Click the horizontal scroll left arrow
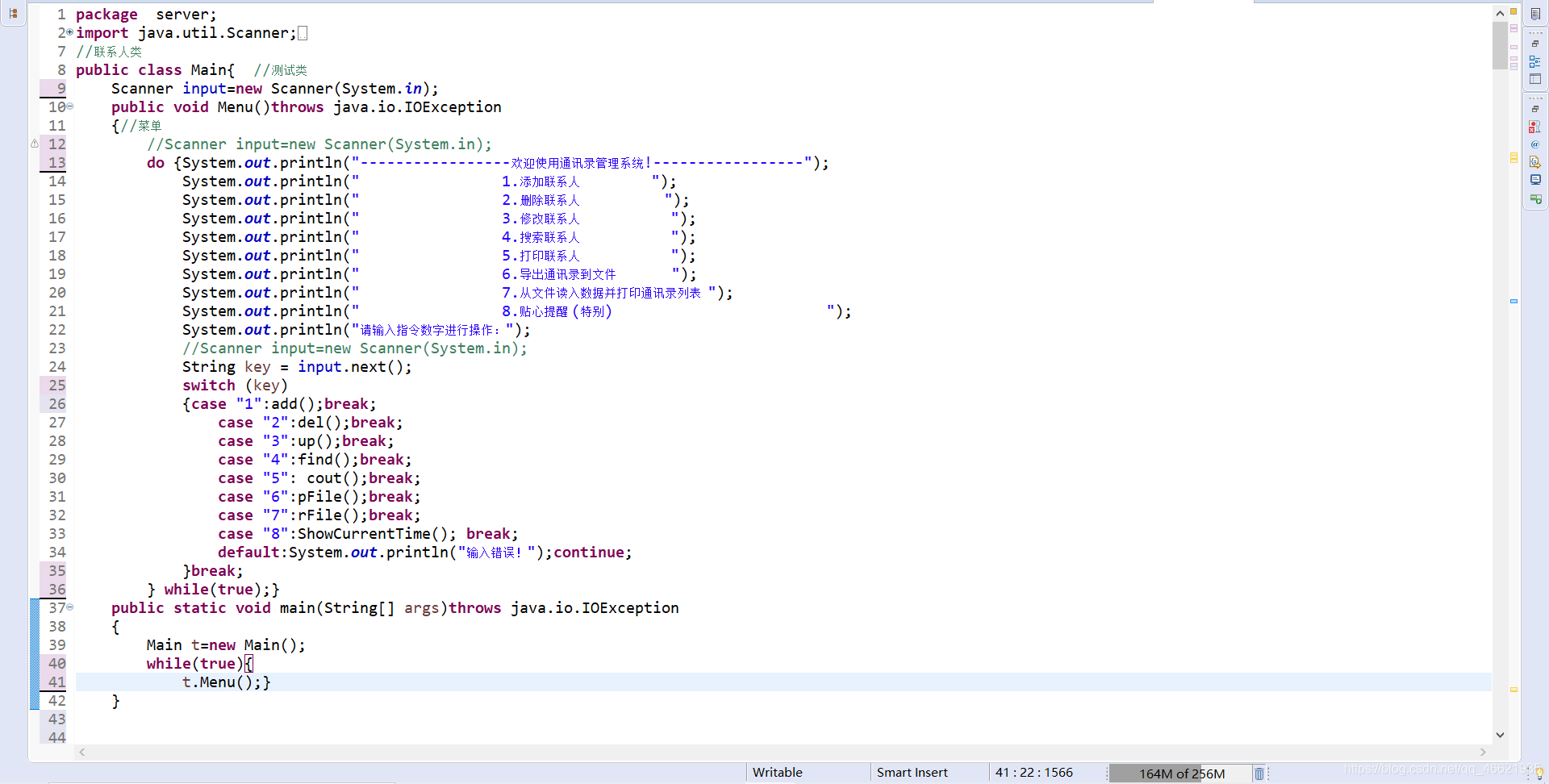1549x784 pixels. (82, 752)
